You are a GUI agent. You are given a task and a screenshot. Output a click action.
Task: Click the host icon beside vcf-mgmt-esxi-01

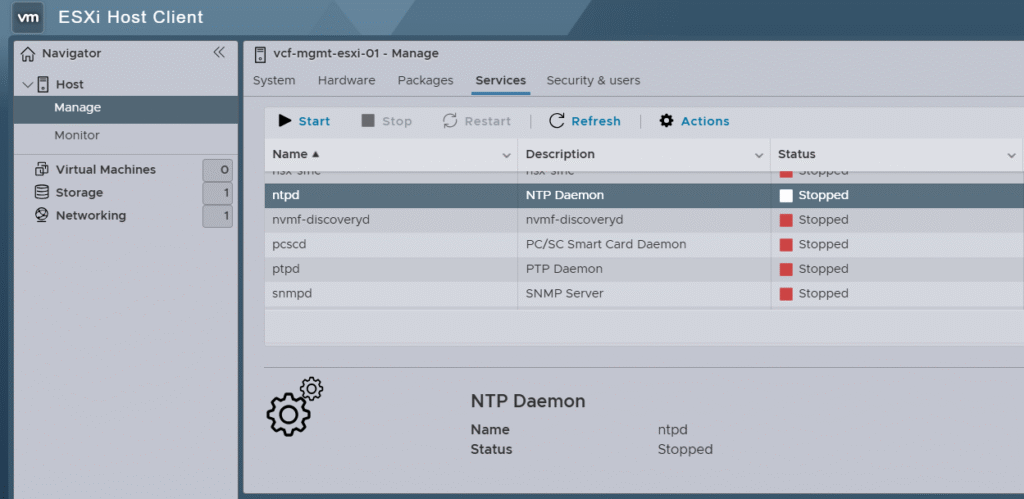[x=261, y=54]
